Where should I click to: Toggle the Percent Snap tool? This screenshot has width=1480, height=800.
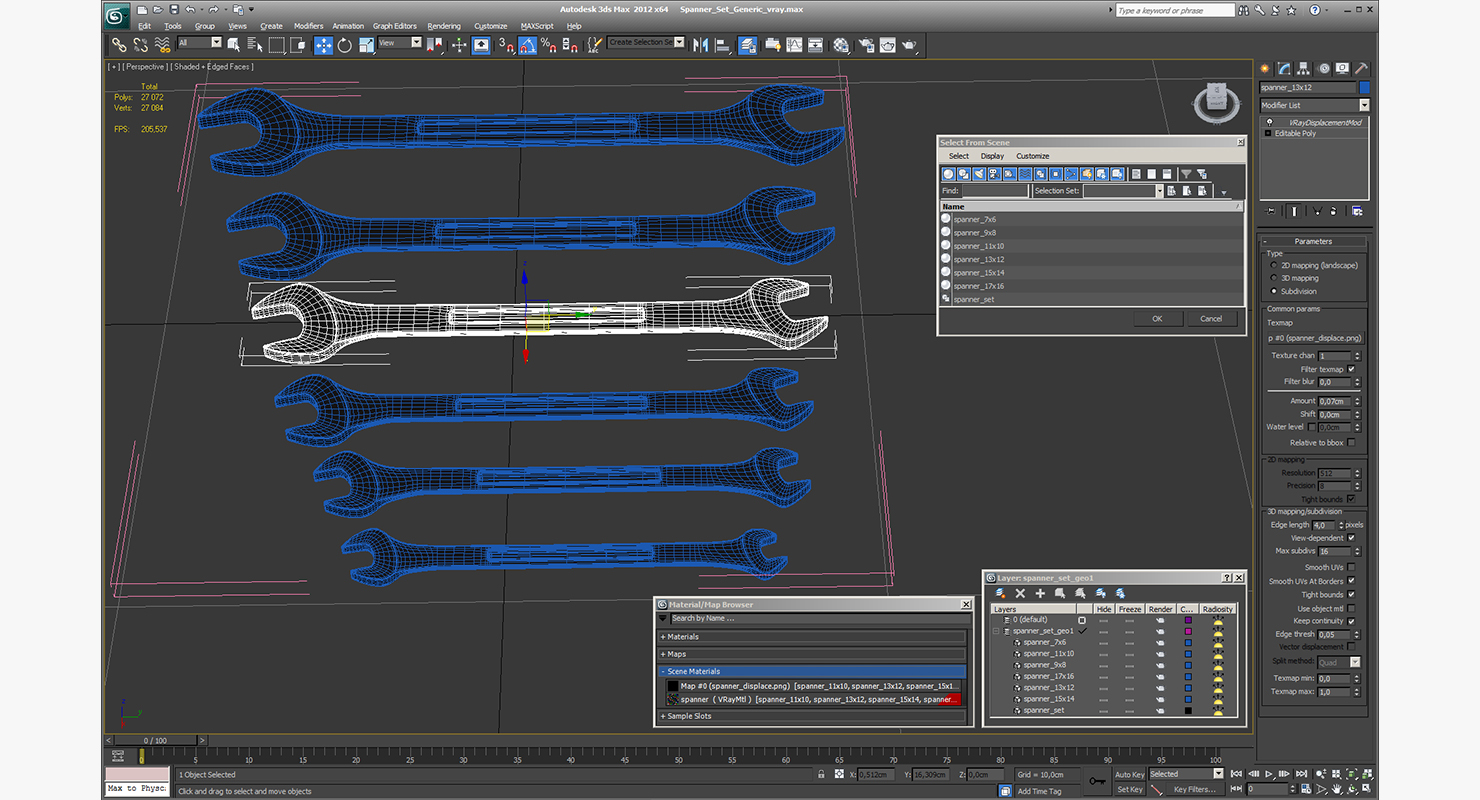click(548, 45)
